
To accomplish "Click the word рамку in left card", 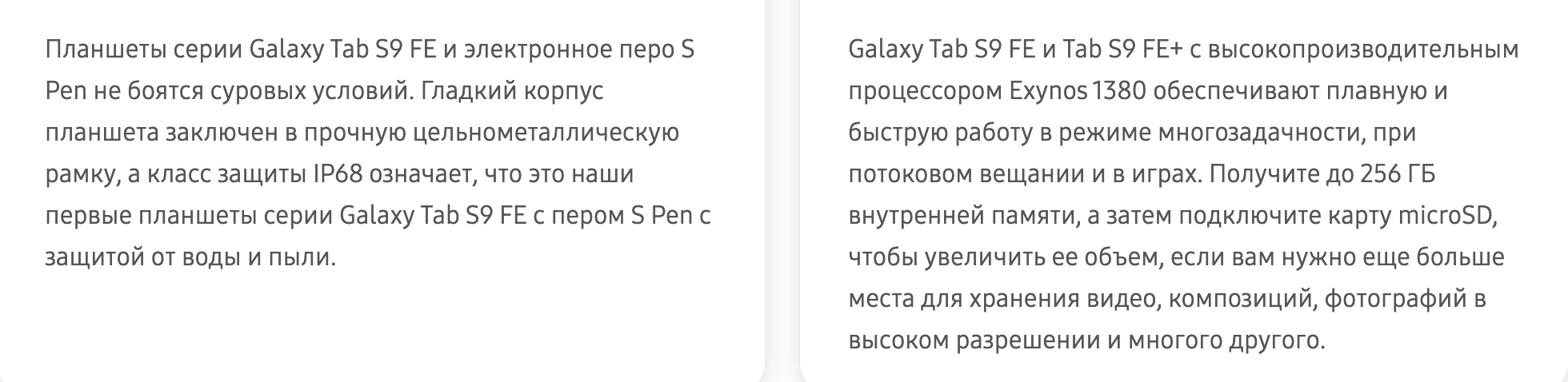I will pyautogui.click(x=82, y=174).
